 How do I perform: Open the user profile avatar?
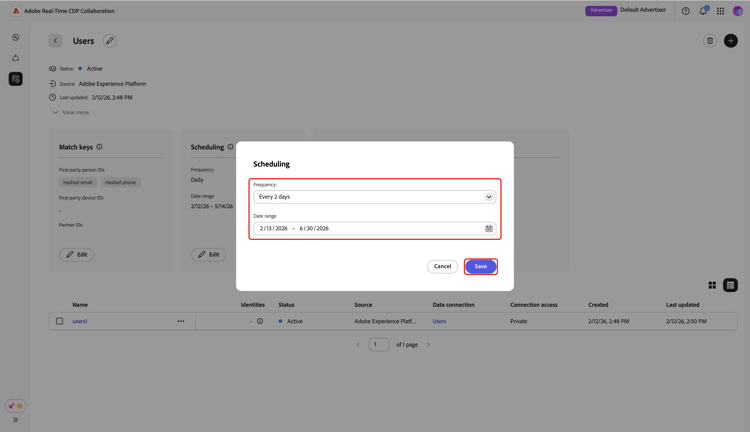tap(738, 11)
